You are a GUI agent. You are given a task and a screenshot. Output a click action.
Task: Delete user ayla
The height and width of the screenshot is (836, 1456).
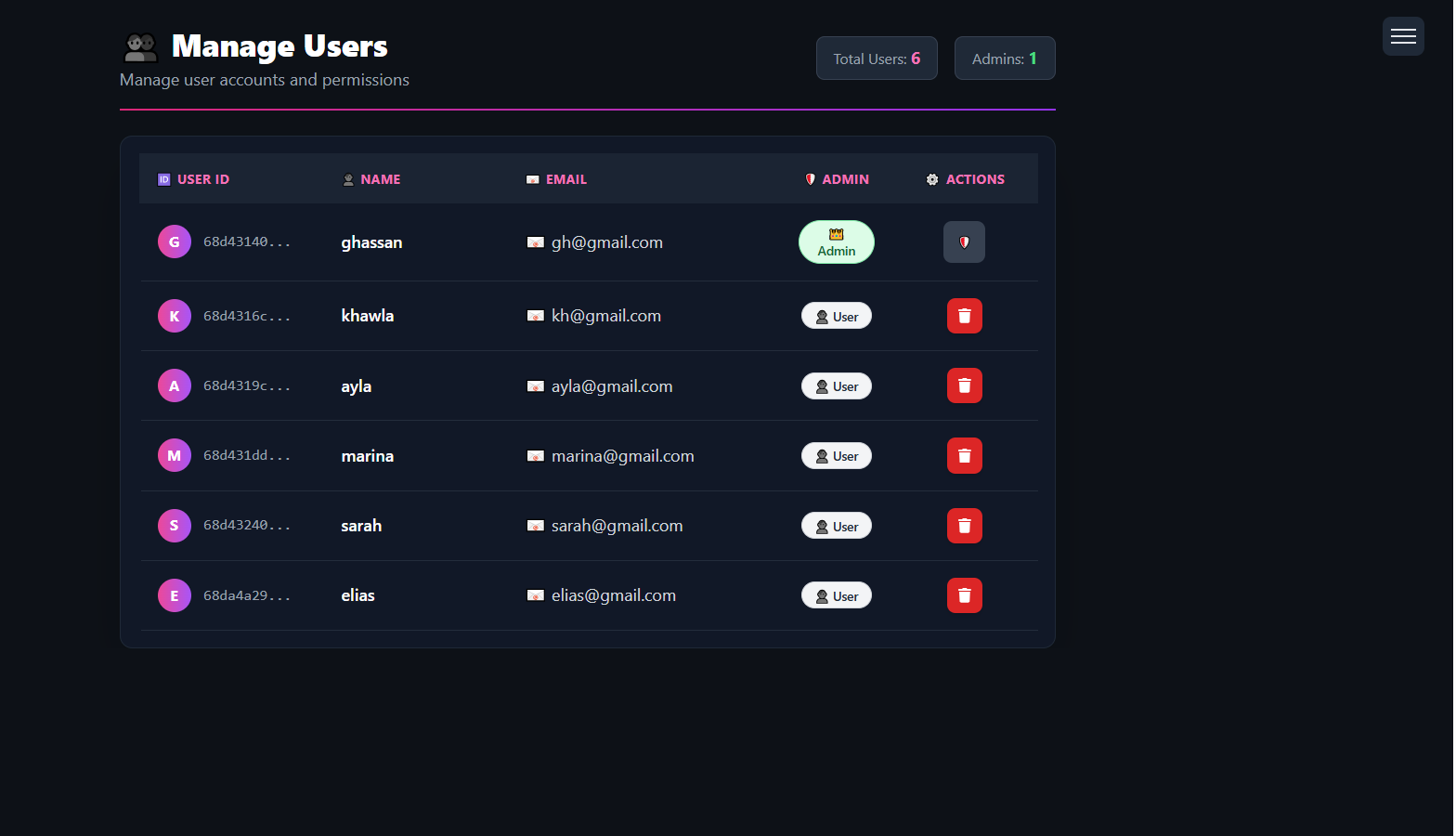[x=964, y=385]
